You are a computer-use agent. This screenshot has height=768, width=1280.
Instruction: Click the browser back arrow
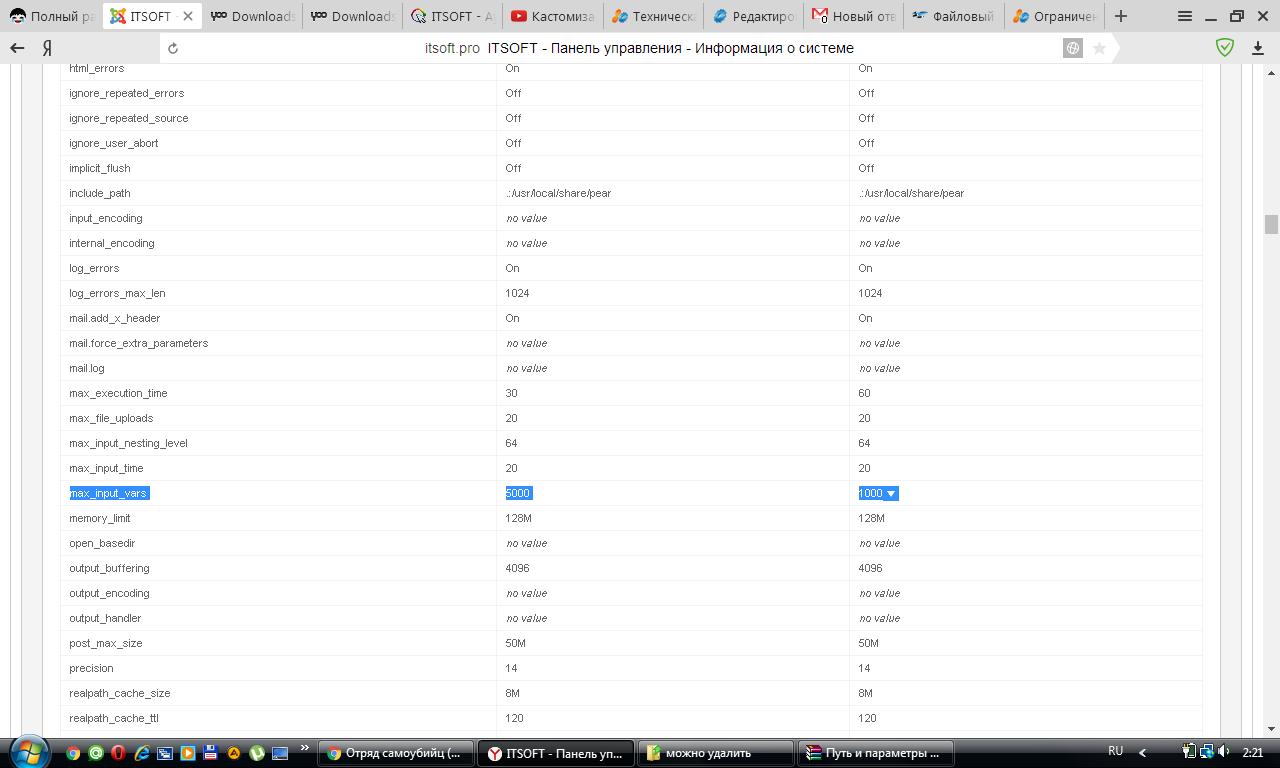(17, 48)
